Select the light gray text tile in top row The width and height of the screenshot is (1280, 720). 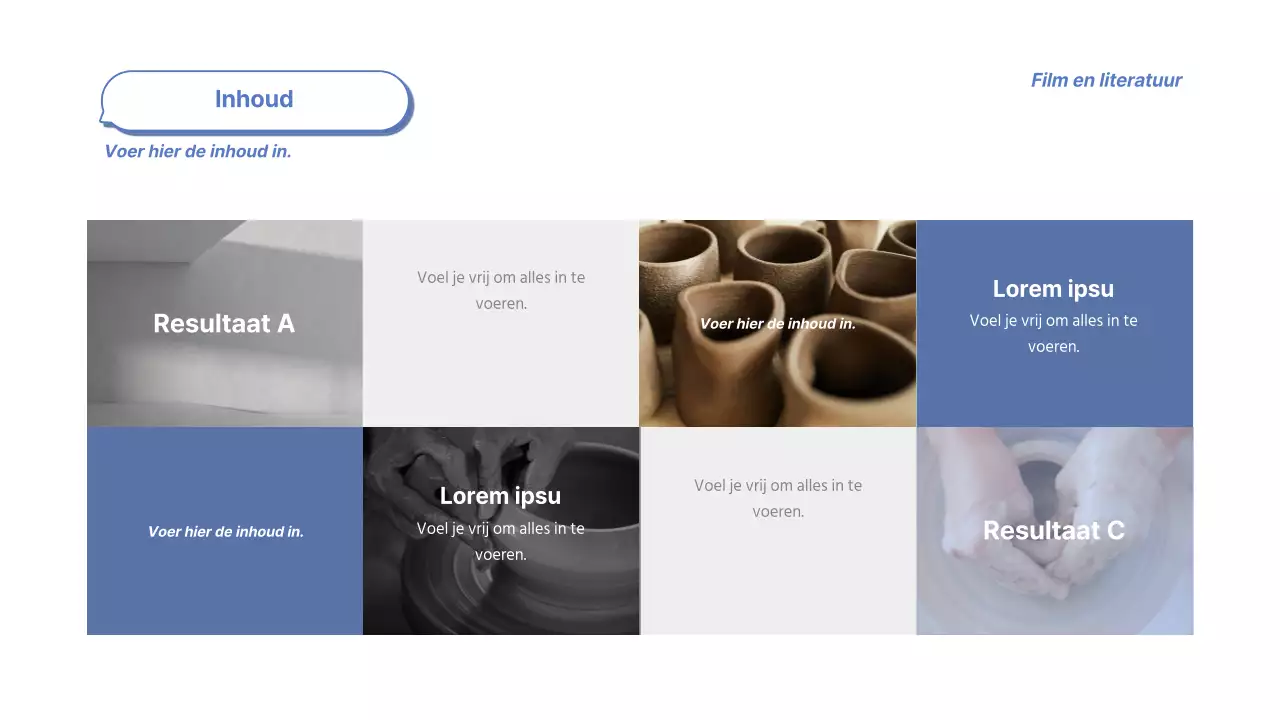point(501,323)
